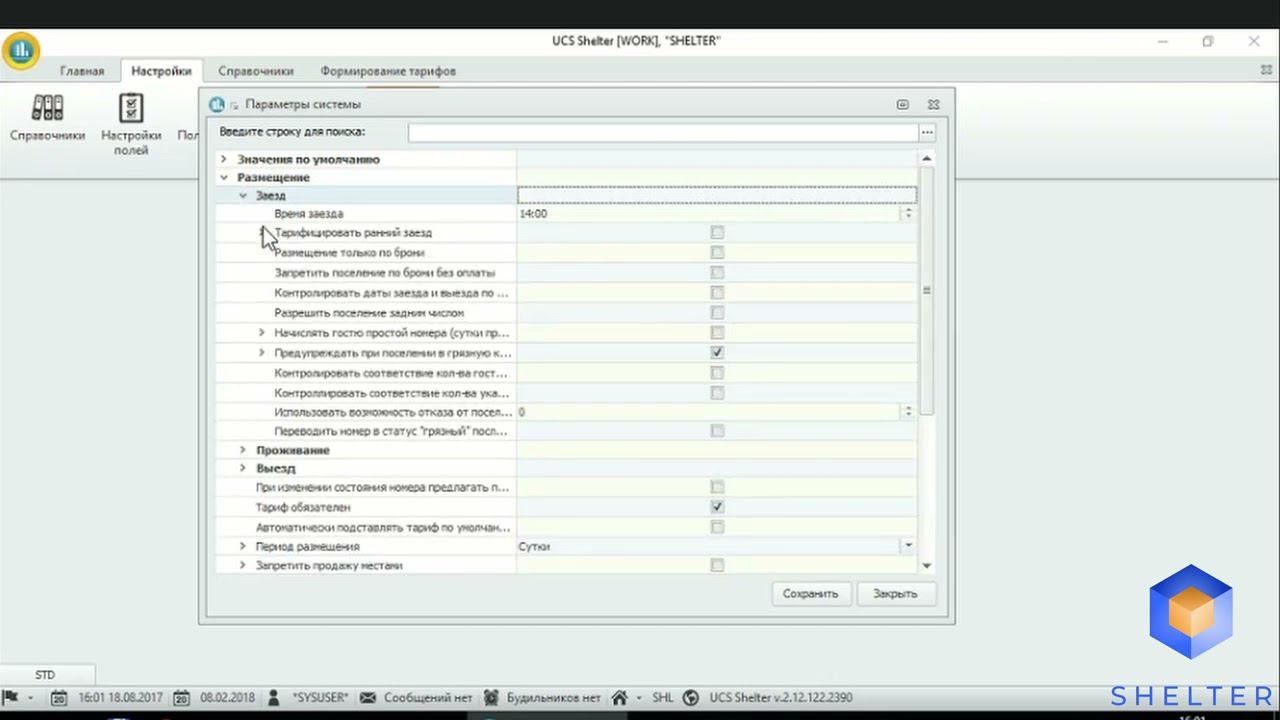Enable Разрешить поселение задним числом
The image size is (1280, 720).
717,313
